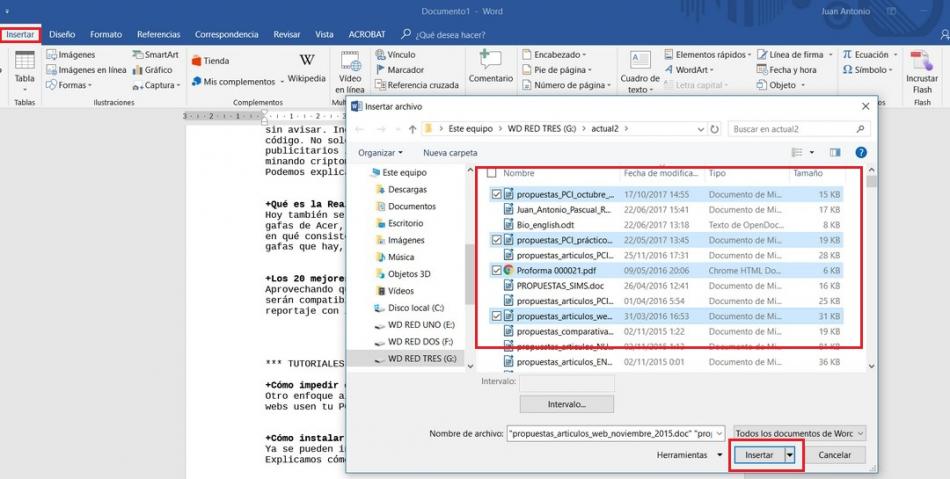
Task: Insert an Objeto into the document
Action: [x=781, y=85]
